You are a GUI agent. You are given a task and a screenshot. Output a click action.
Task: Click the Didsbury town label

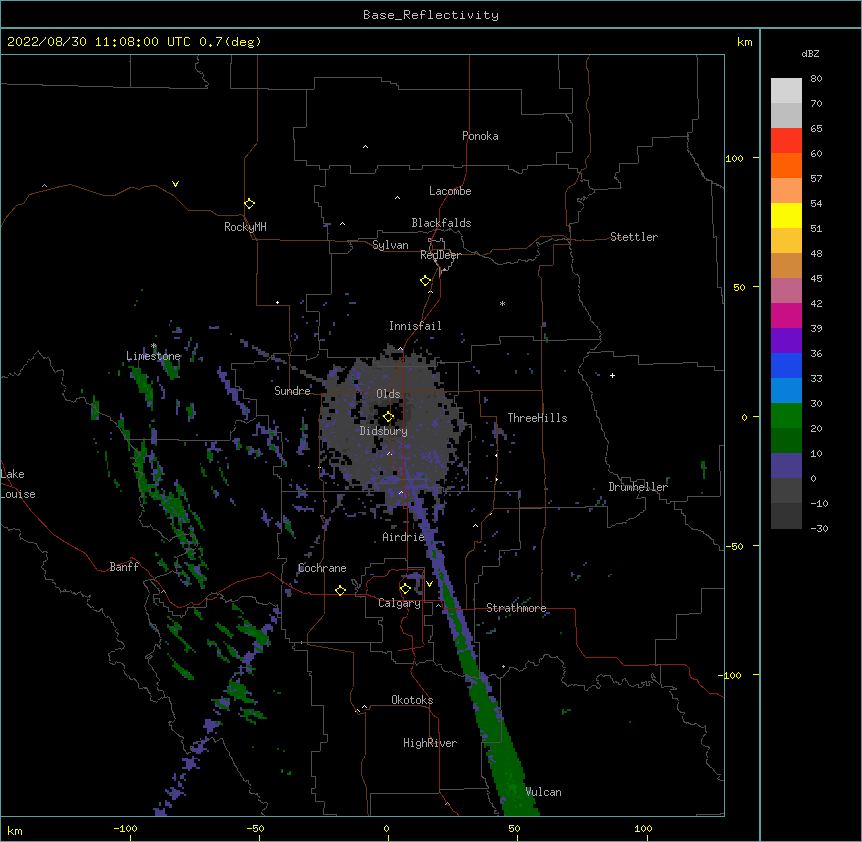click(x=384, y=431)
